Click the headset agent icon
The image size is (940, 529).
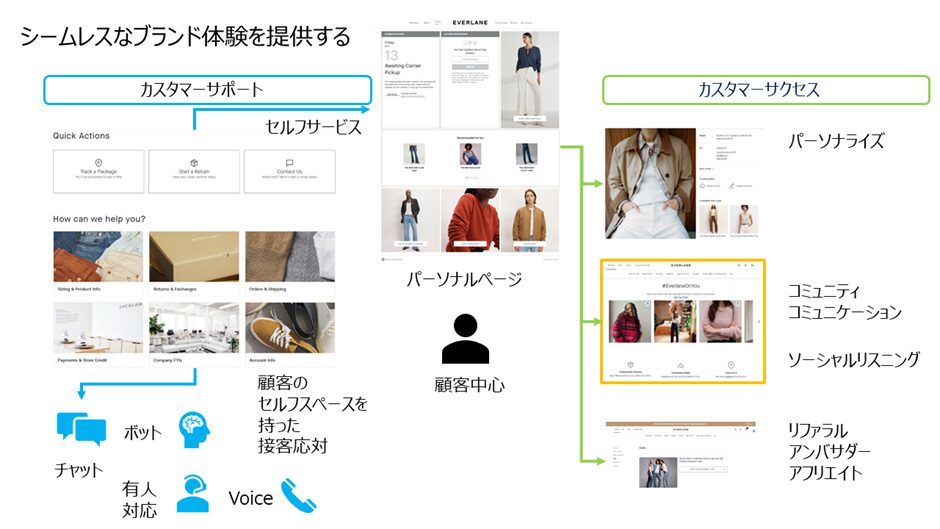(x=191, y=494)
